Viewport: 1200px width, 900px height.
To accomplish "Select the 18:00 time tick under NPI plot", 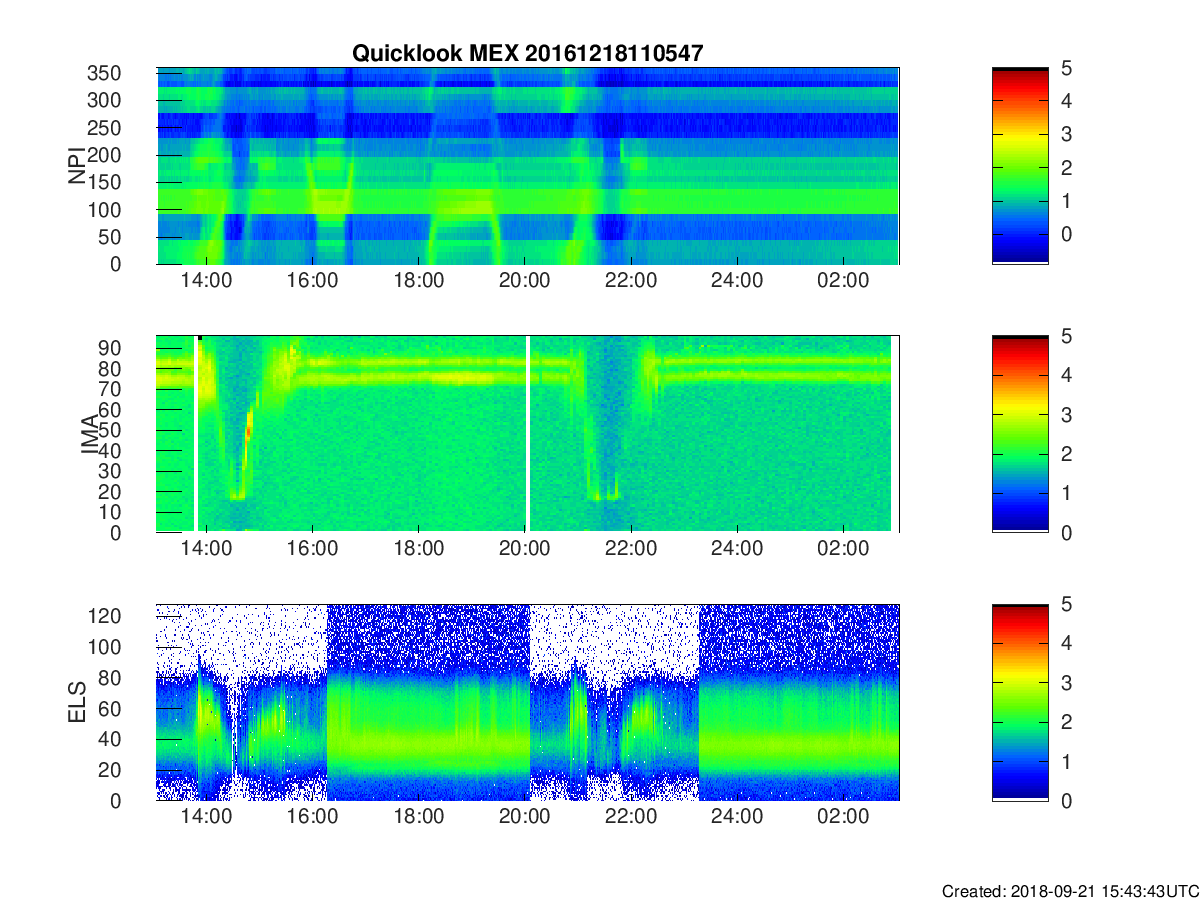I will click(x=418, y=281).
